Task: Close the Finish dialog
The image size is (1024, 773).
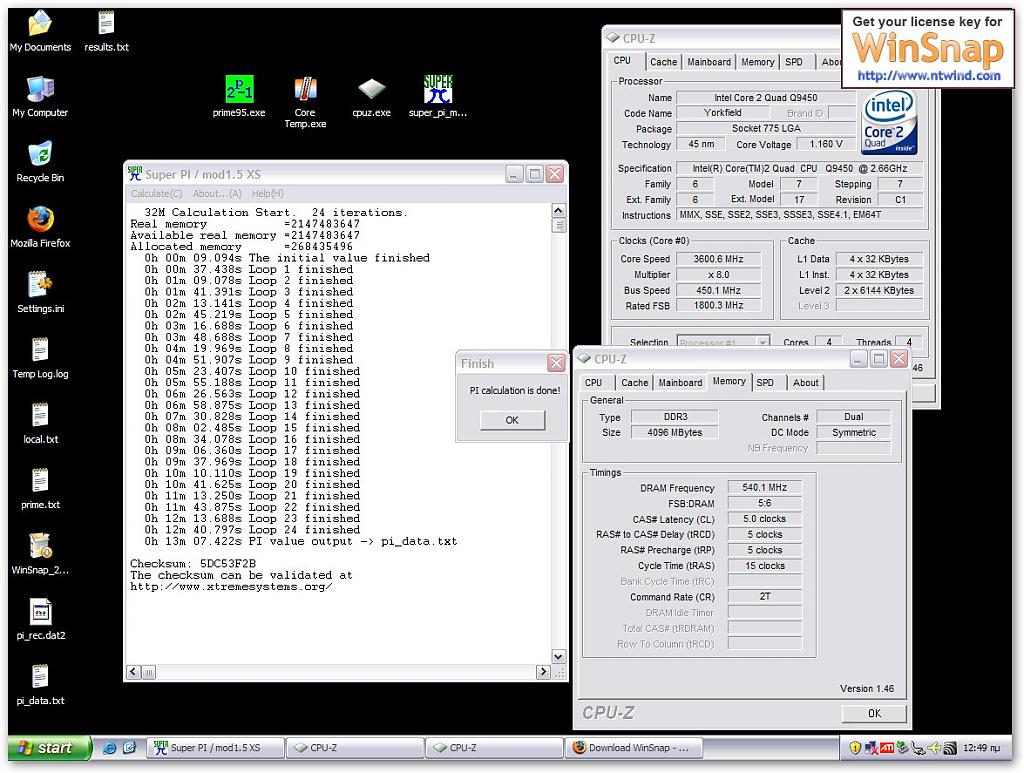Action: (556, 363)
